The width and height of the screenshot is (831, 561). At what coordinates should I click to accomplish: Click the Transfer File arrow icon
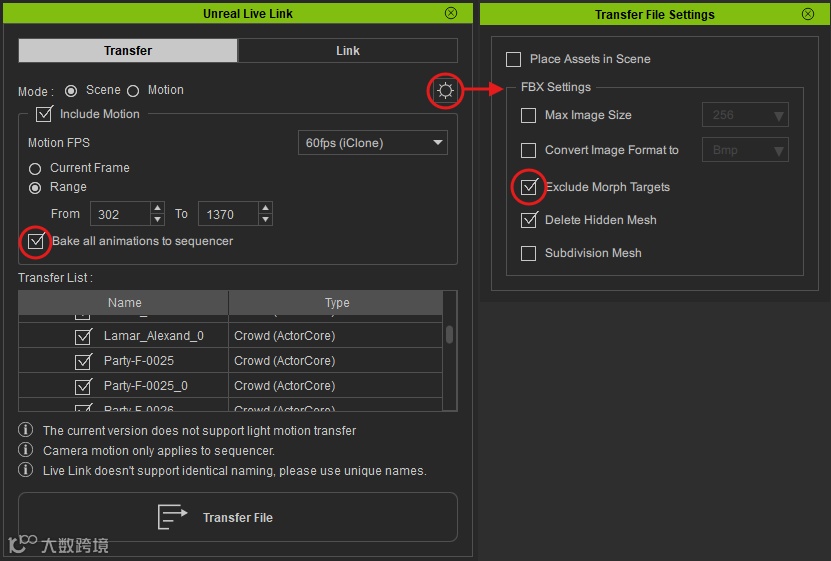[x=172, y=517]
